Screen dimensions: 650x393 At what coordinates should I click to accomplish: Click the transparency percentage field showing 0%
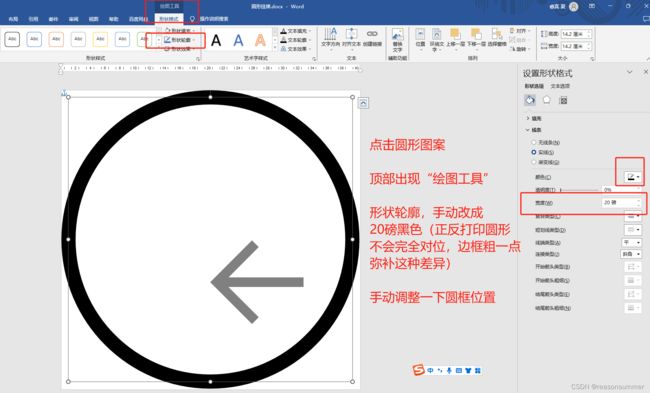click(x=620, y=189)
